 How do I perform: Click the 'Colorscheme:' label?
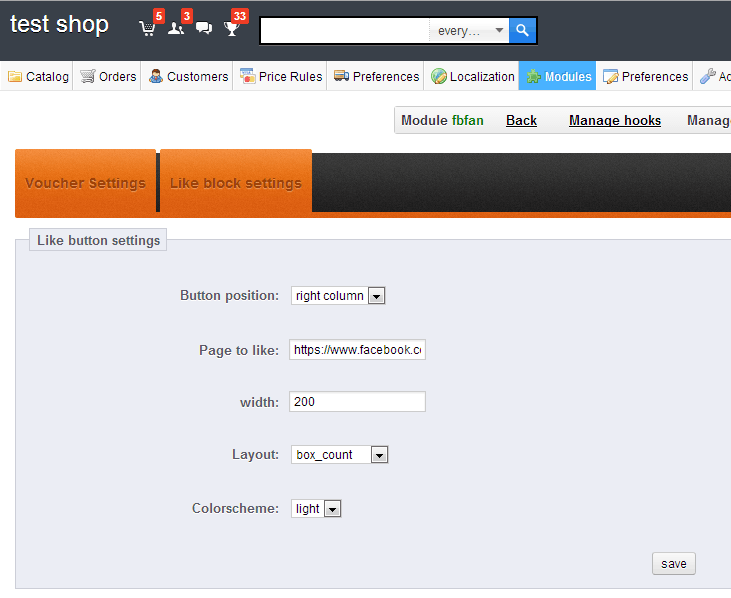click(235, 508)
